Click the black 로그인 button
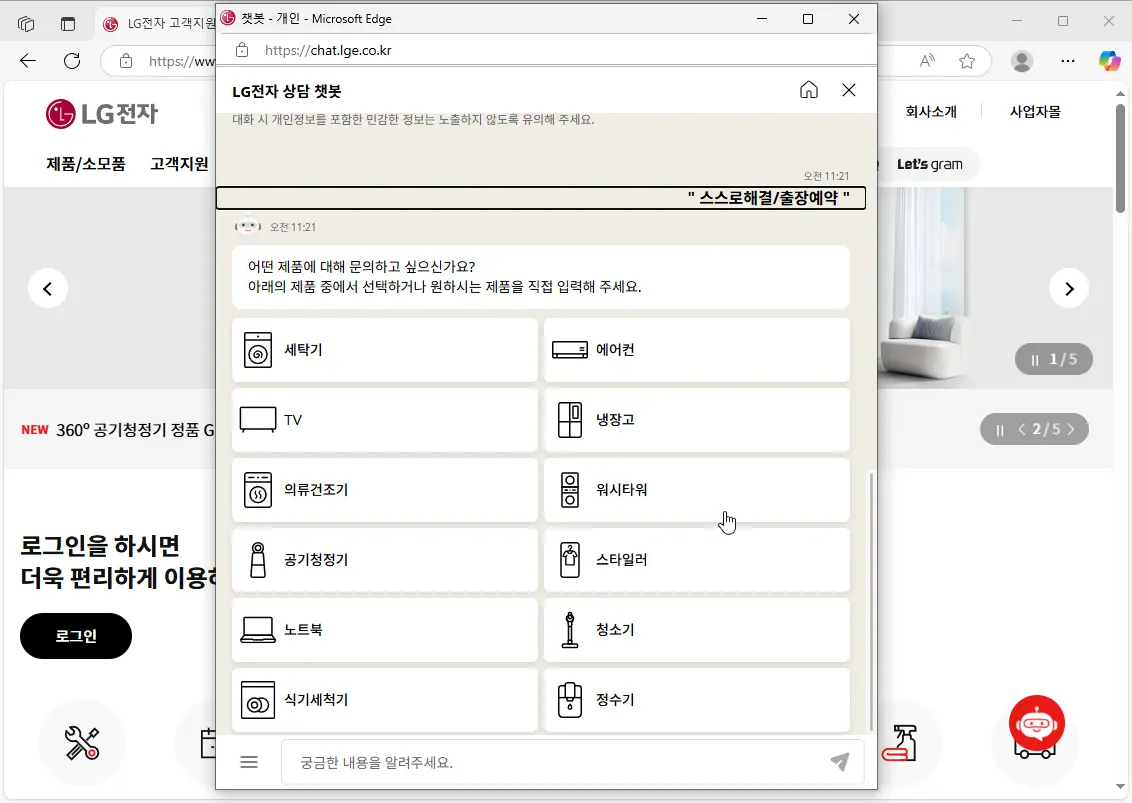The image size is (1132, 803). (76, 635)
